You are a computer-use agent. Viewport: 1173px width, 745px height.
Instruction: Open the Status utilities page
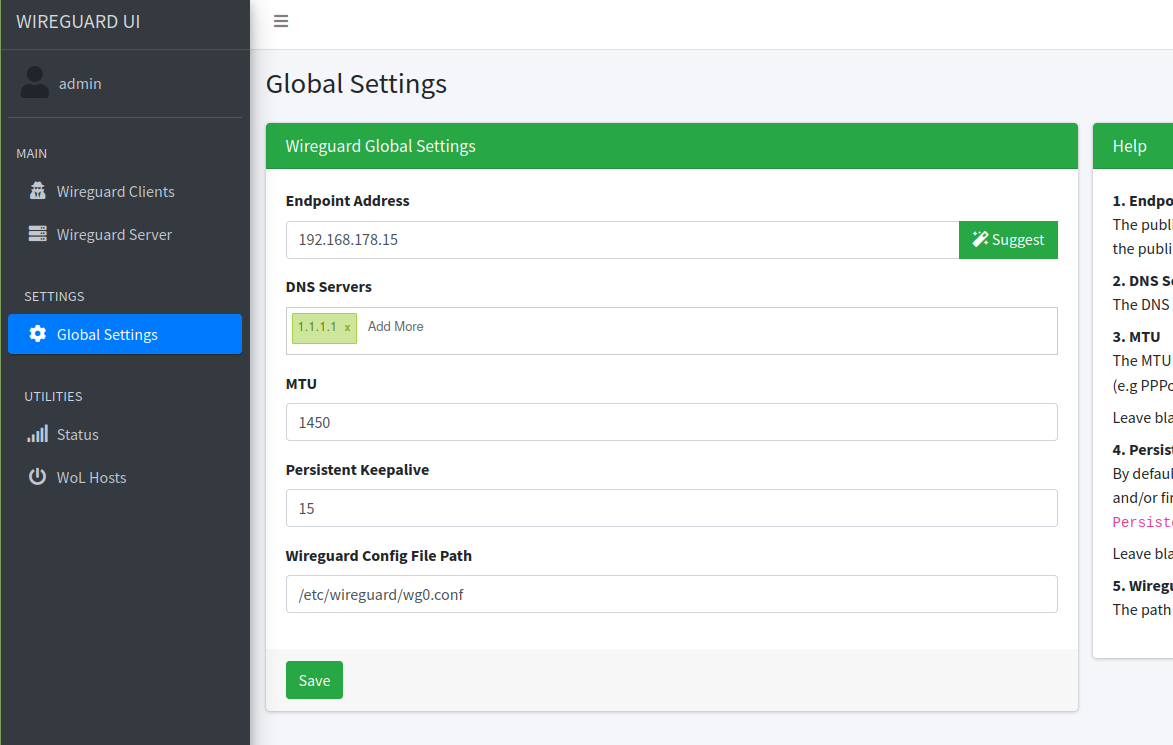click(78, 435)
